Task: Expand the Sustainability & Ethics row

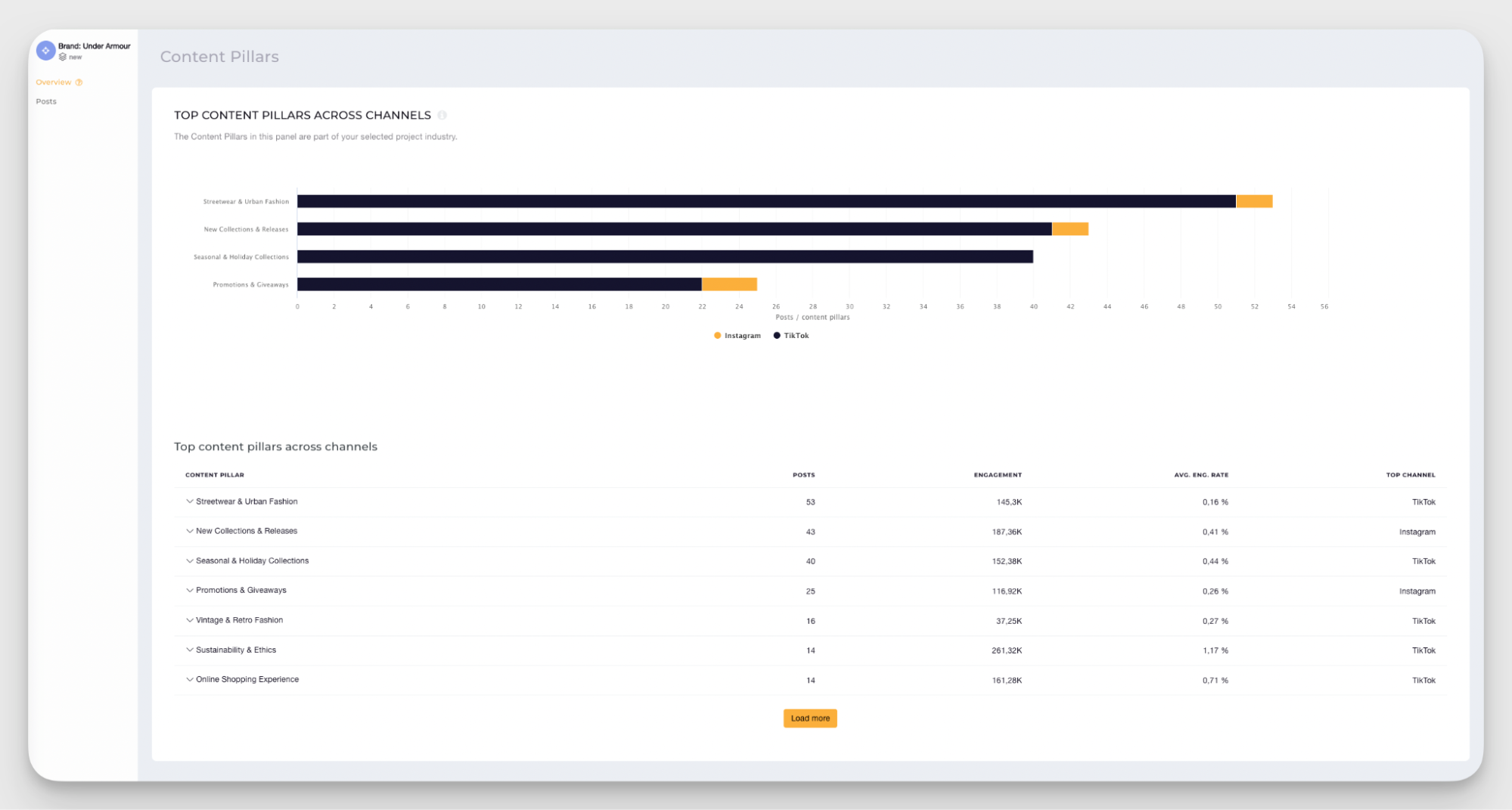Action: tap(188, 650)
